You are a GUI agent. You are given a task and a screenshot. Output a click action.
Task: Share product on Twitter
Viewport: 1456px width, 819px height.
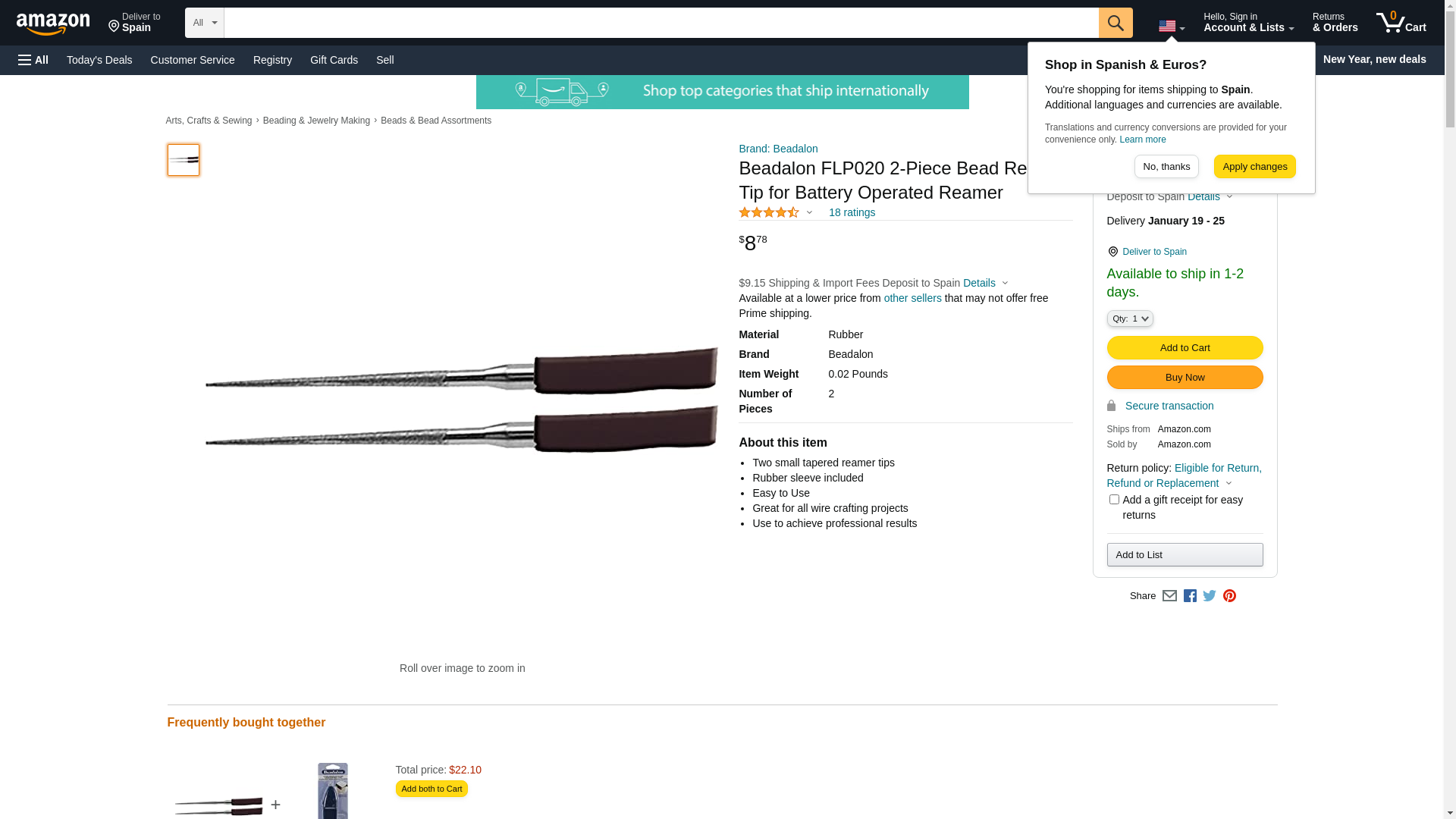click(x=1210, y=596)
